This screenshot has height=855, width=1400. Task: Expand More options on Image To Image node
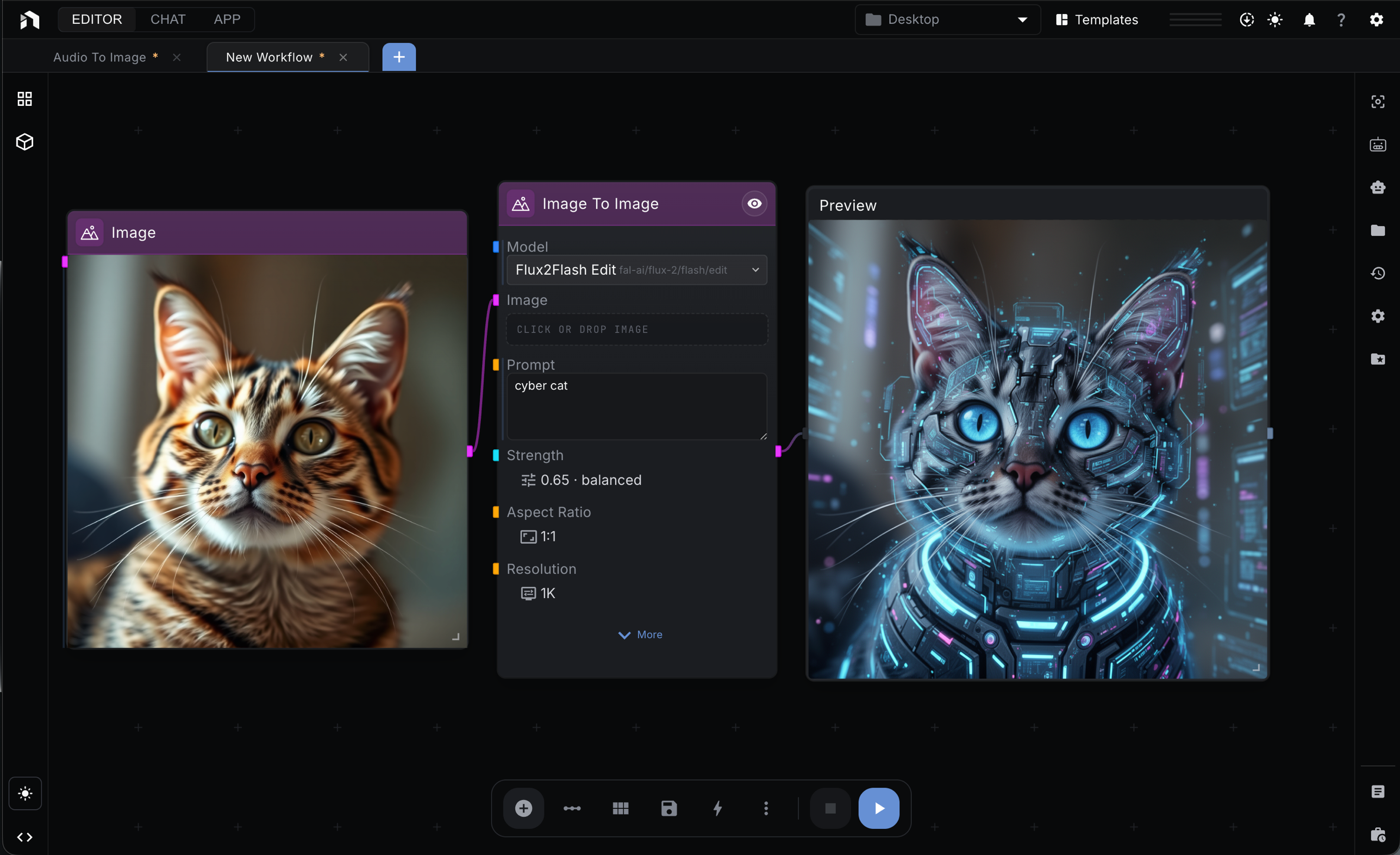pyautogui.click(x=639, y=634)
